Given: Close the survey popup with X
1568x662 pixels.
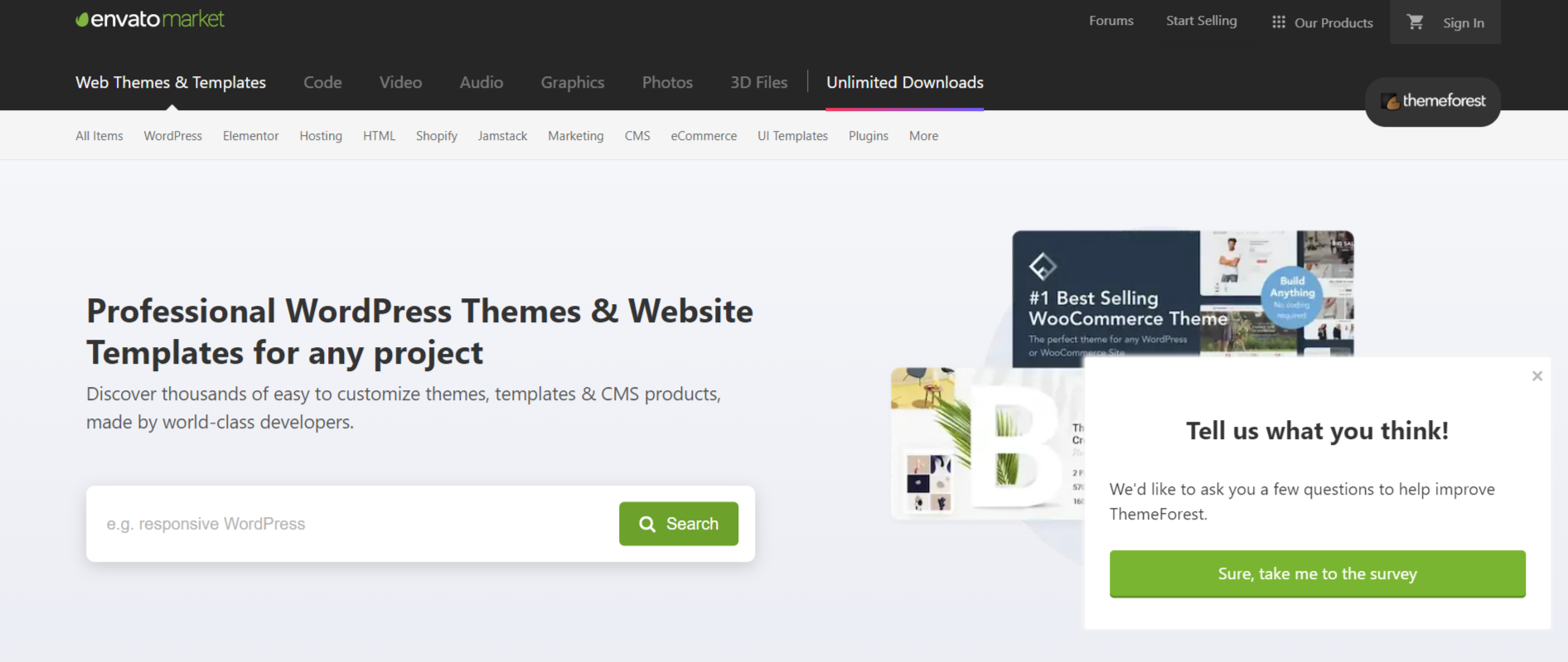Looking at the screenshot, I should 1537,376.
